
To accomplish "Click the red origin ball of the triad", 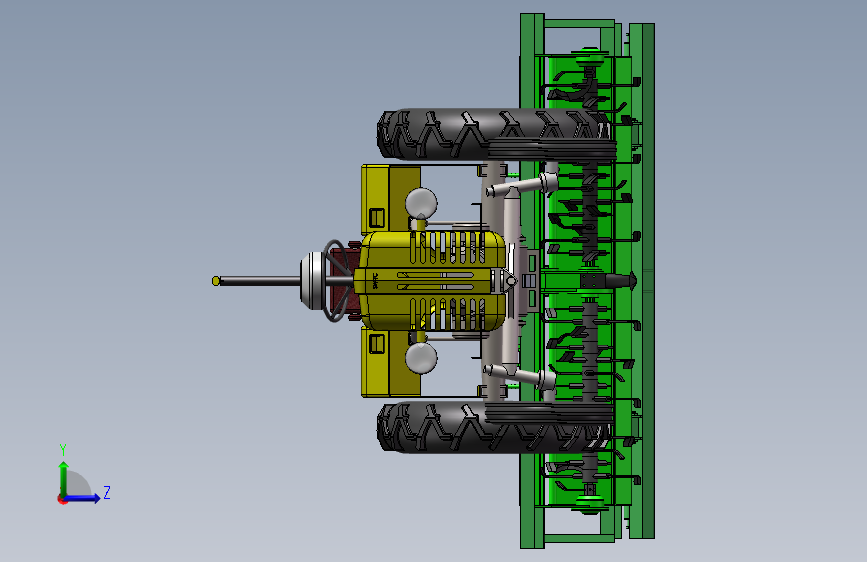I will (x=62, y=499).
